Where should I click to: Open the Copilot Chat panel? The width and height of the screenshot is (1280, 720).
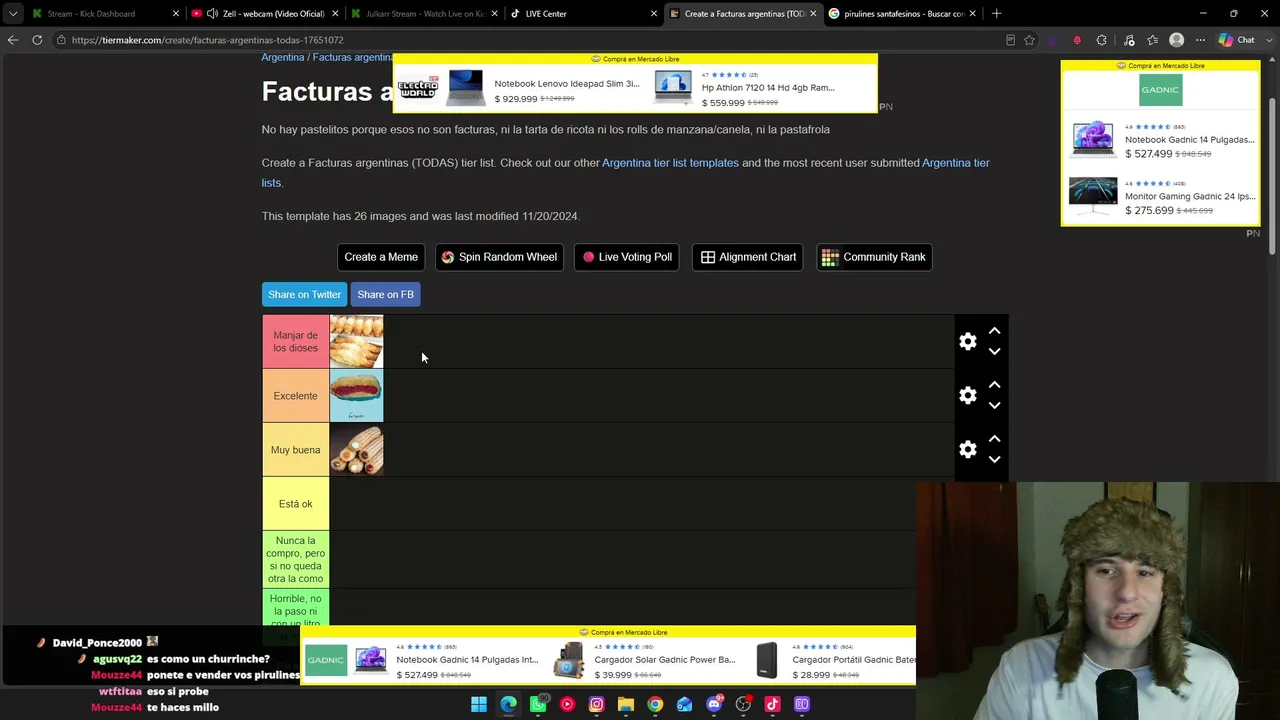(x=1237, y=40)
